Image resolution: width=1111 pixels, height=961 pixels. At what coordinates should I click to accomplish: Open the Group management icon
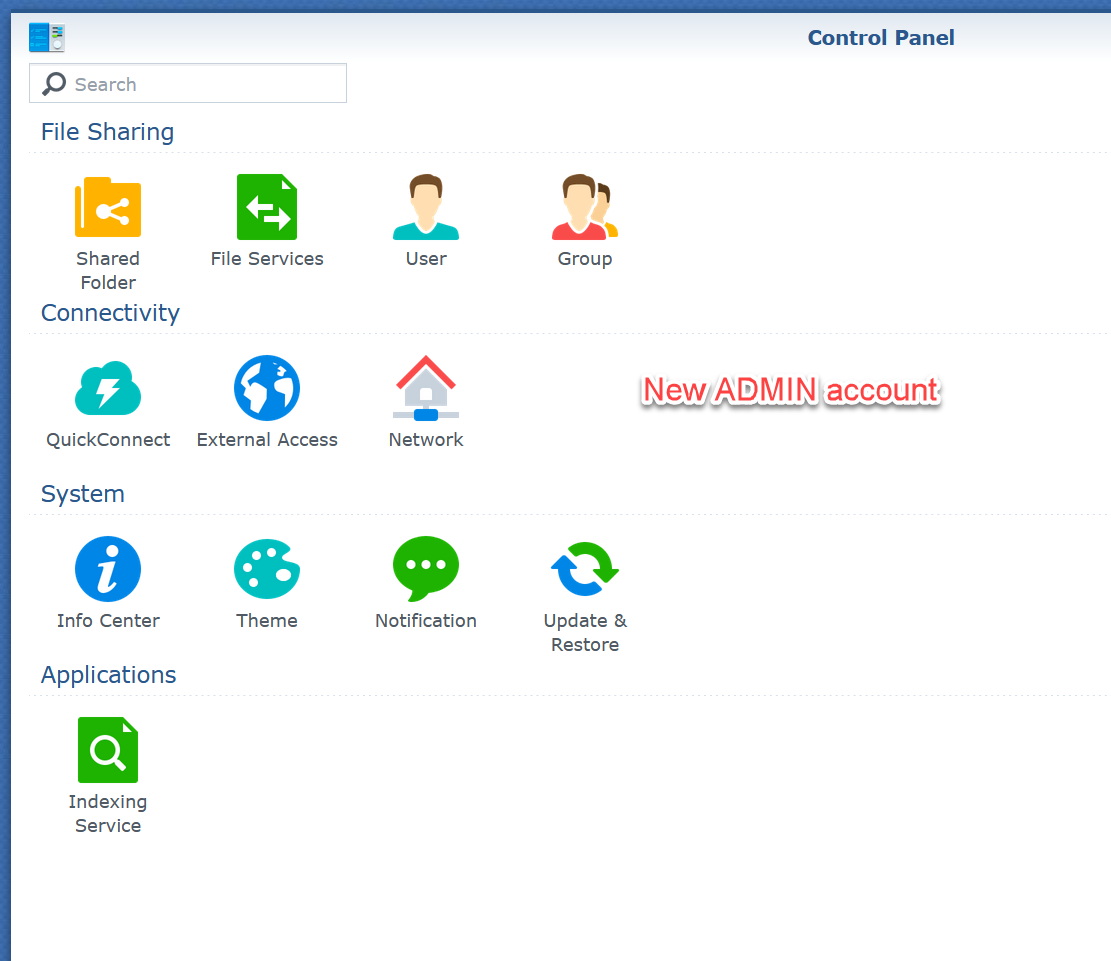pos(585,208)
